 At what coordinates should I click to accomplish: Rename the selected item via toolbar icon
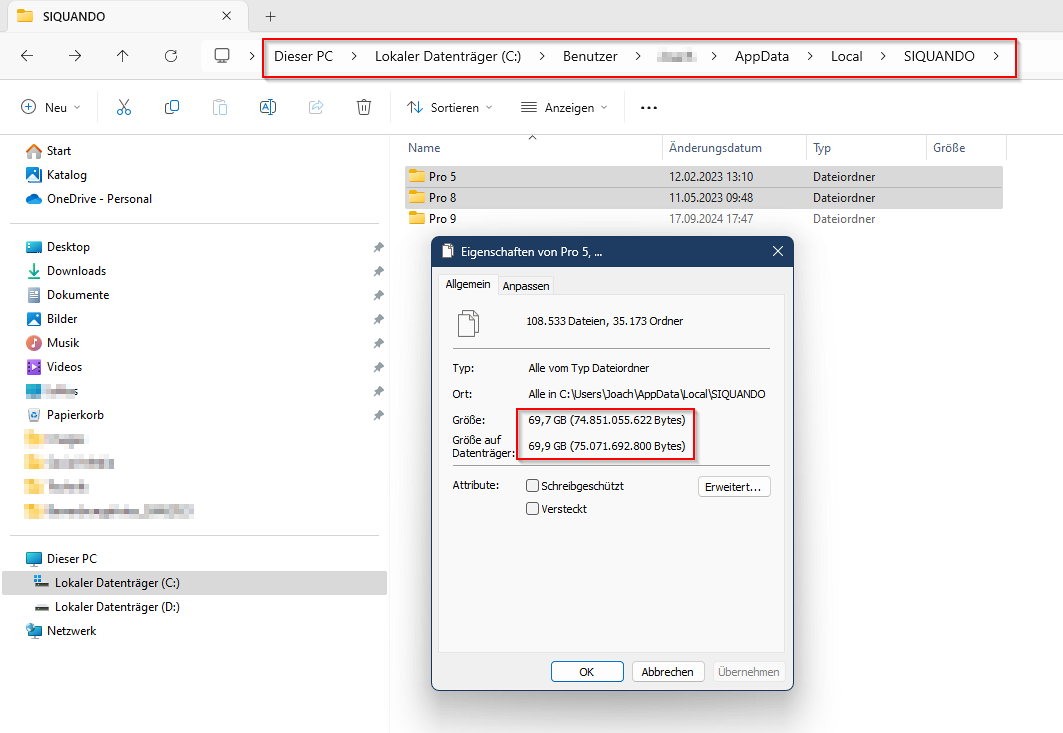point(268,107)
